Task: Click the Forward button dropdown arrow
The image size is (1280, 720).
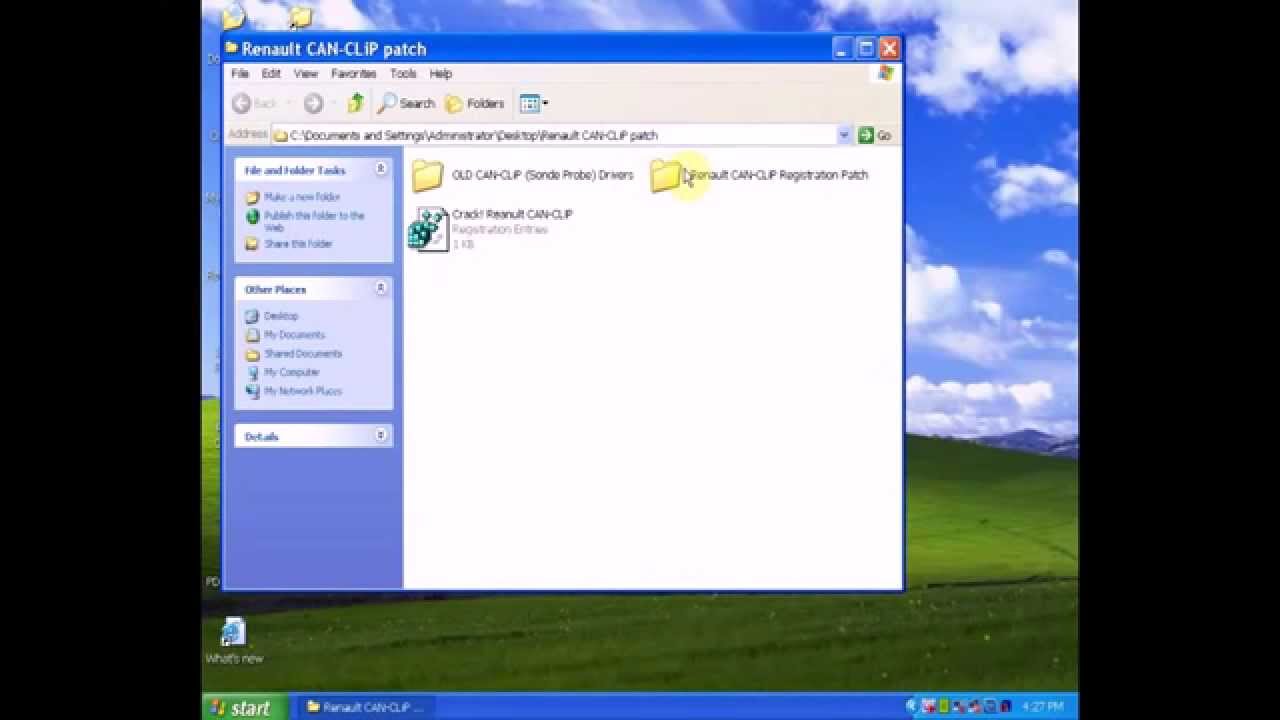Action: click(332, 103)
